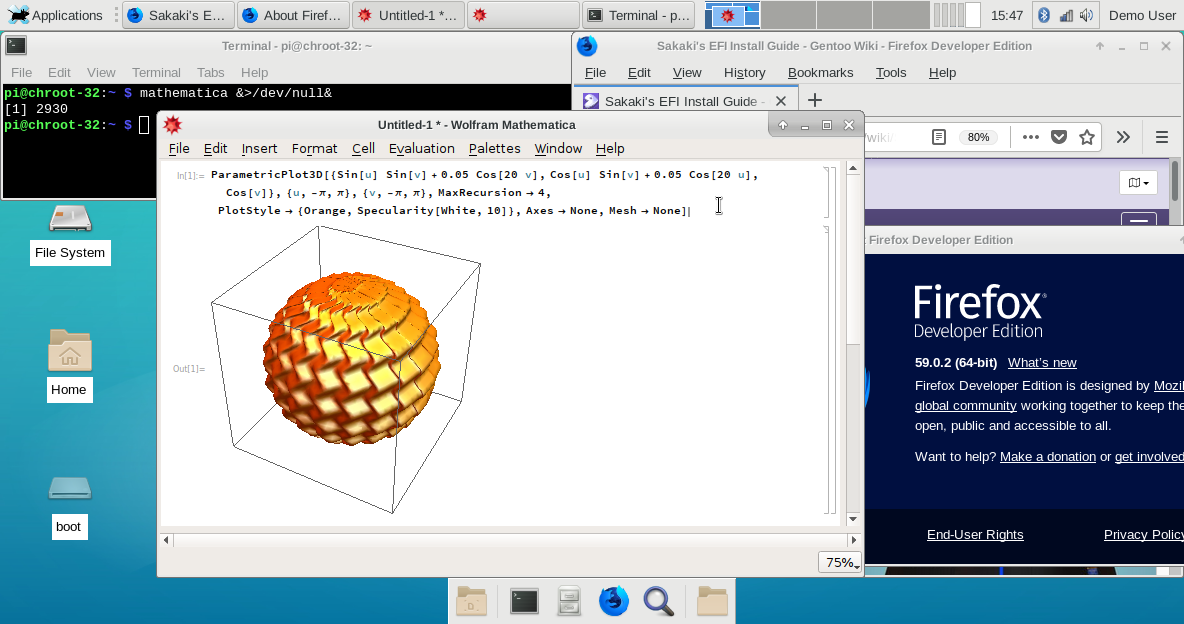Open Mathematica Palettes menu
Screen dimensions: 1184x624
click(495, 149)
